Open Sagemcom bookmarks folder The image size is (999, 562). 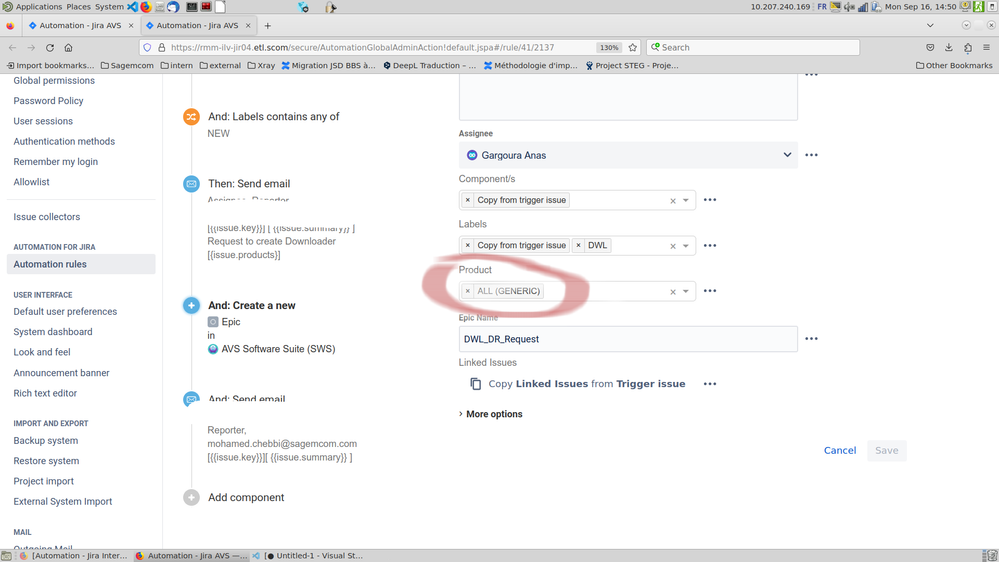click(127, 66)
